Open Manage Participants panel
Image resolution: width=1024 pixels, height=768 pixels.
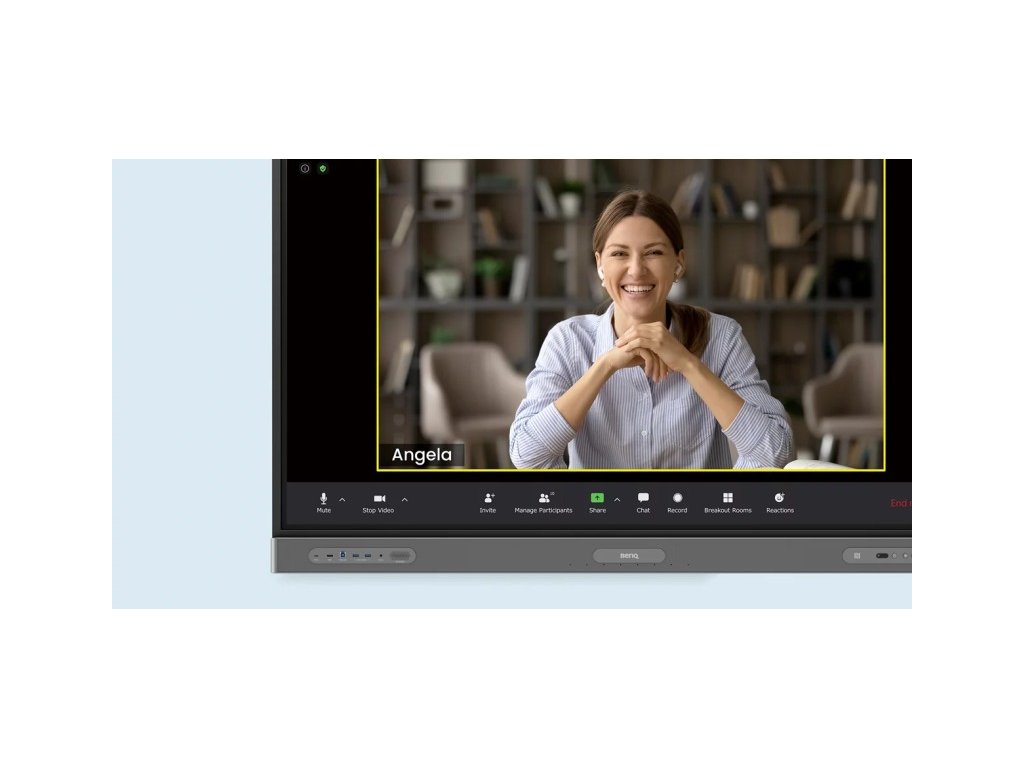point(543,503)
